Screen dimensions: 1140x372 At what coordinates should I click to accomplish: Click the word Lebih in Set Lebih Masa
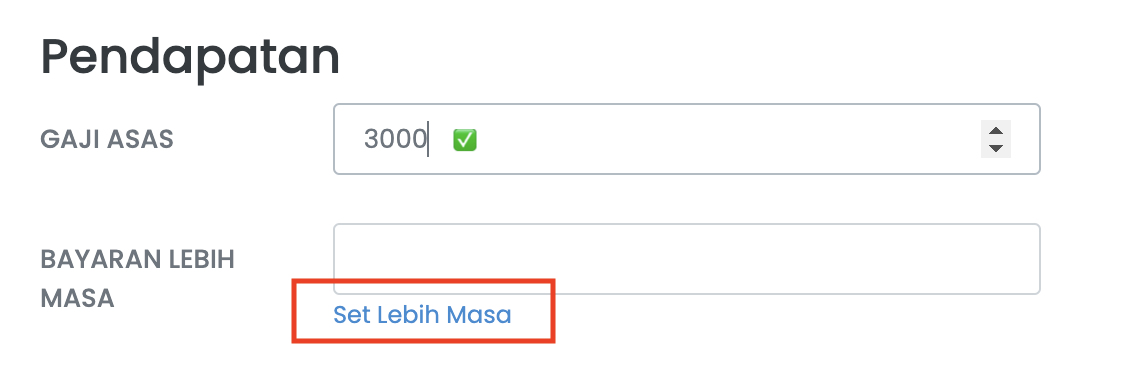tap(409, 315)
